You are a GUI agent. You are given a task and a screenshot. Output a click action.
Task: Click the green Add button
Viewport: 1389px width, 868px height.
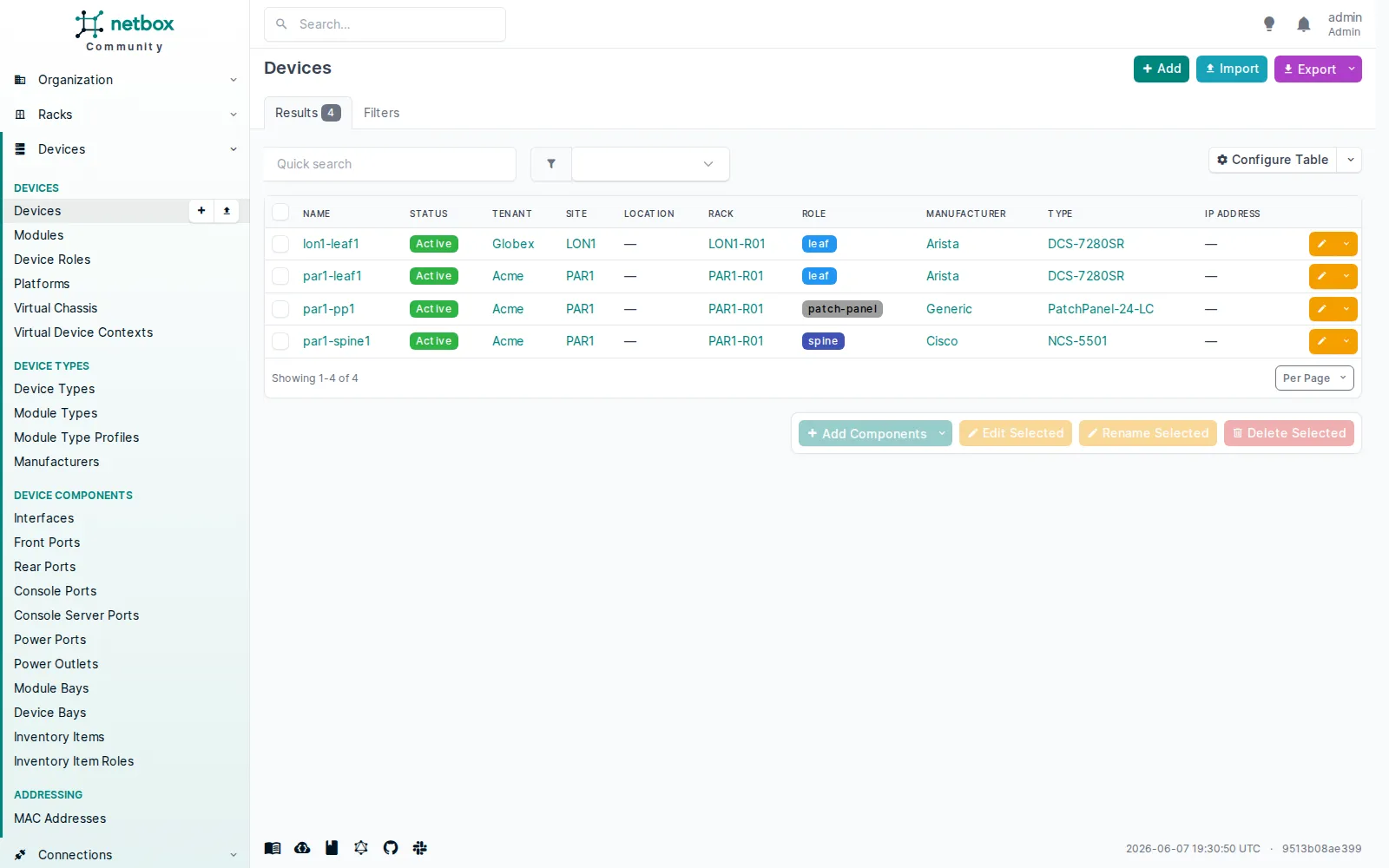point(1162,69)
